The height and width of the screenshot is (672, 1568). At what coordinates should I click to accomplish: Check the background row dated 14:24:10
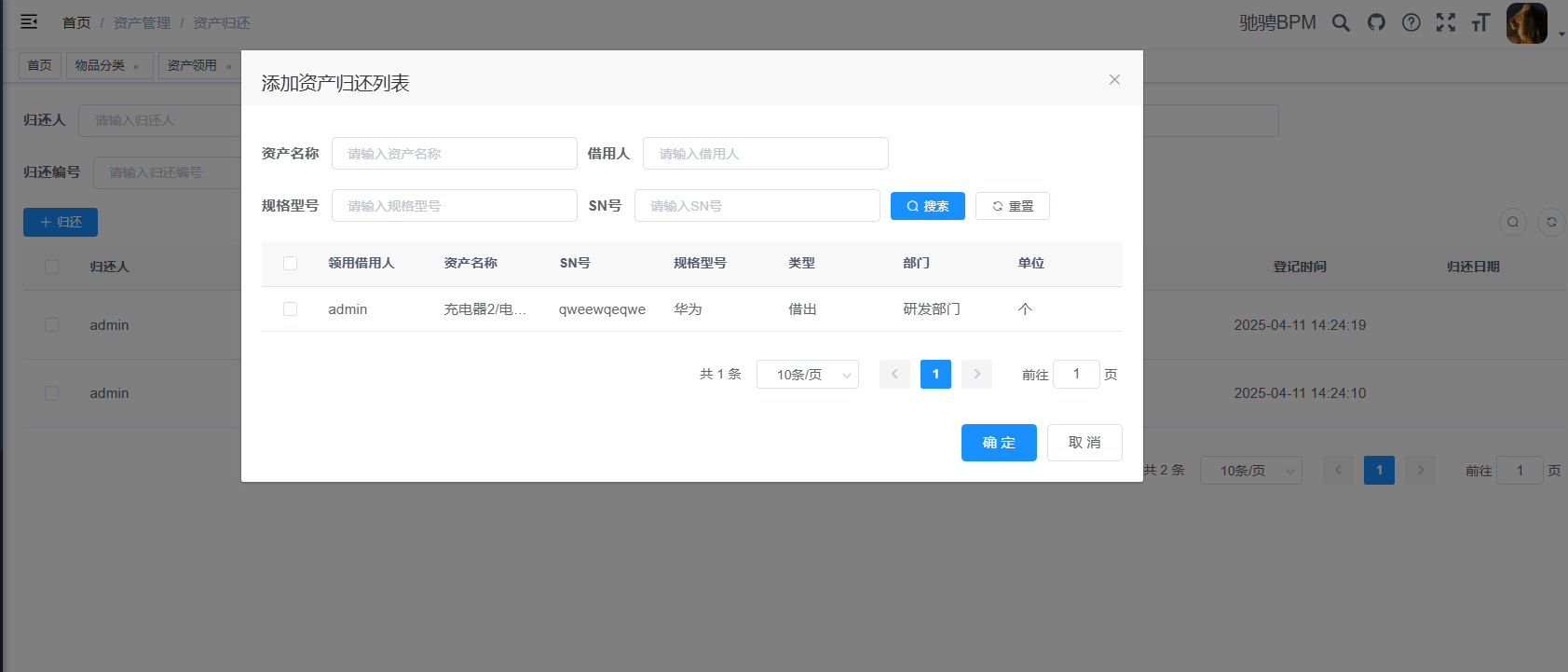(51, 393)
